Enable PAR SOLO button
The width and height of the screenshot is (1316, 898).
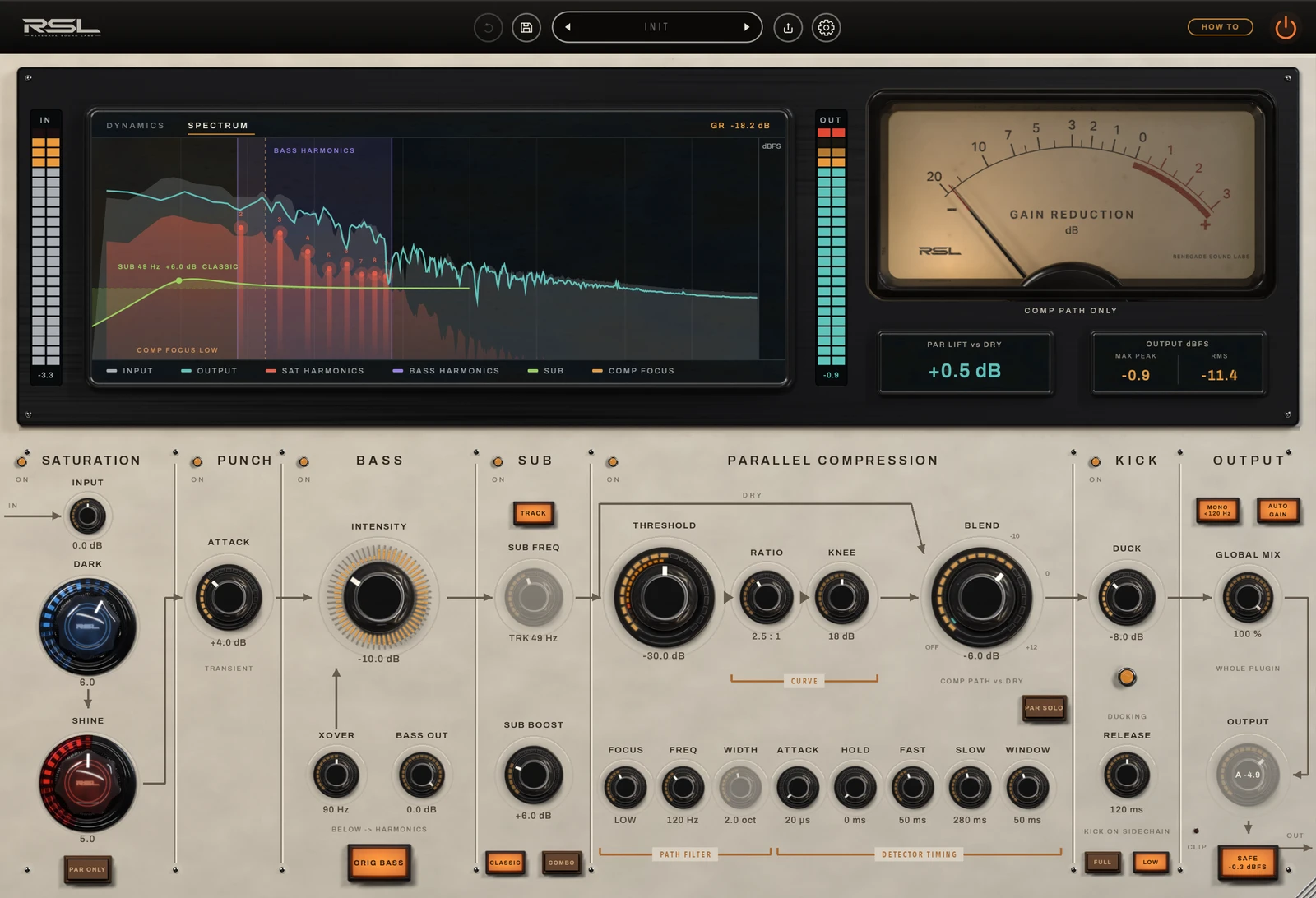coord(1044,708)
